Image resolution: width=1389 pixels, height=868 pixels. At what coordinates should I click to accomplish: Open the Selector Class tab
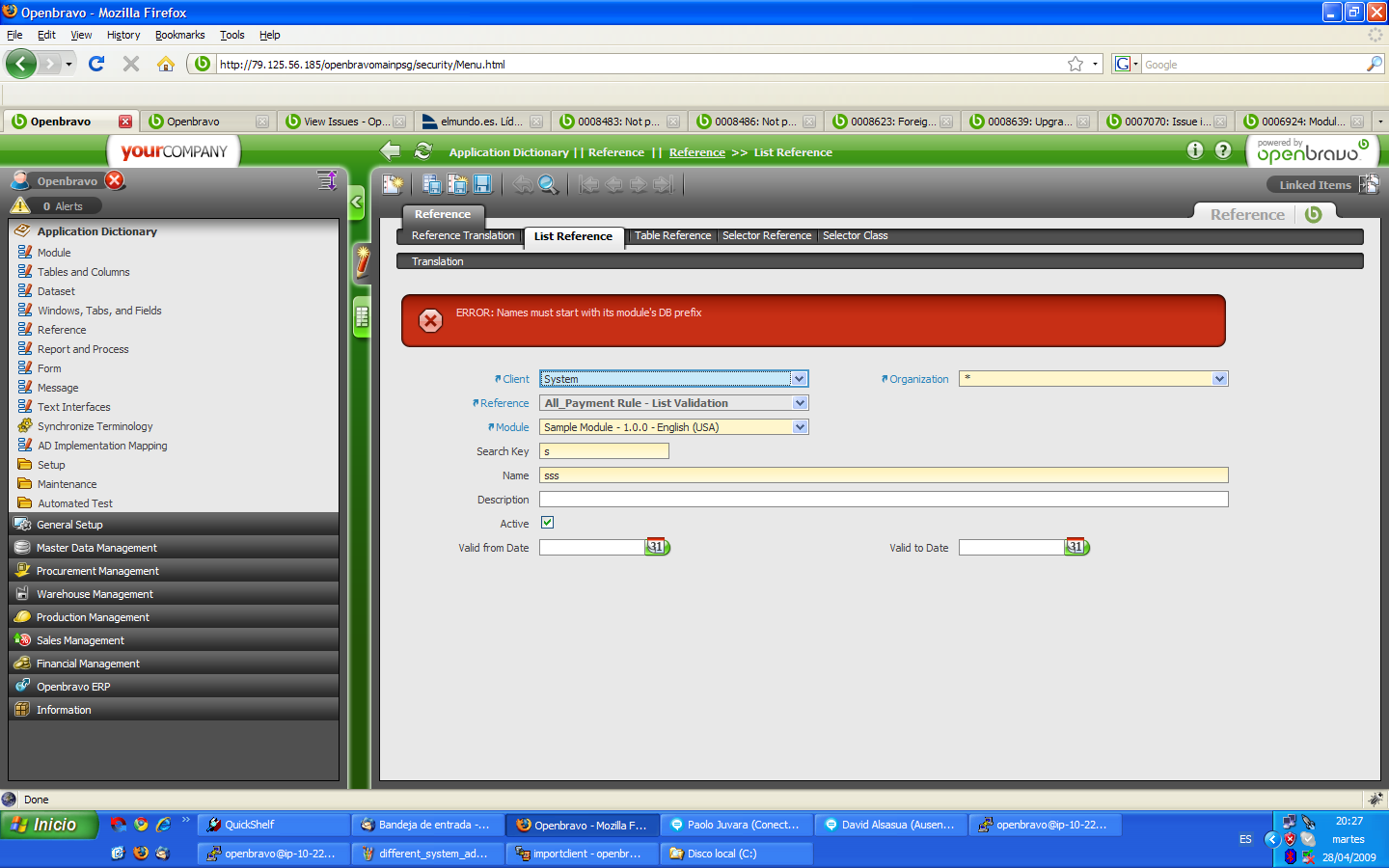tap(856, 235)
